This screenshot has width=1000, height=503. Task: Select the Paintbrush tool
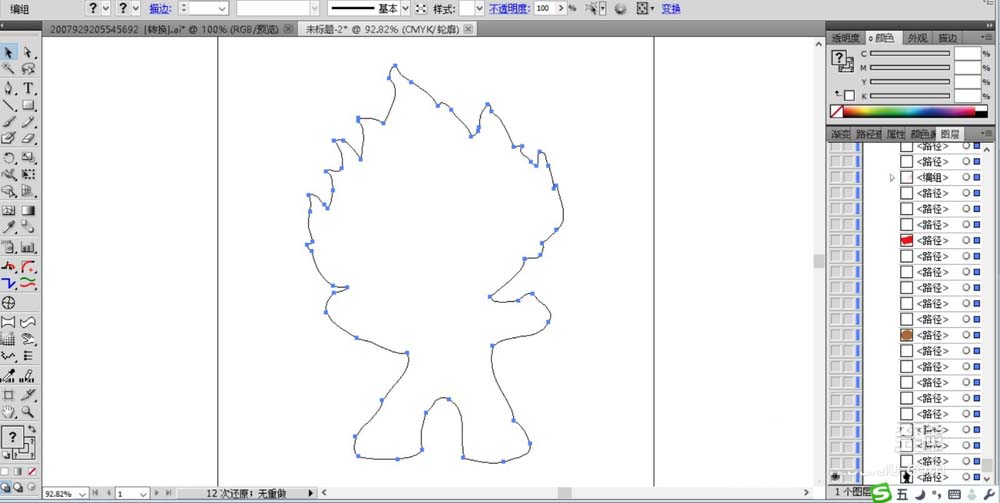point(9,122)
